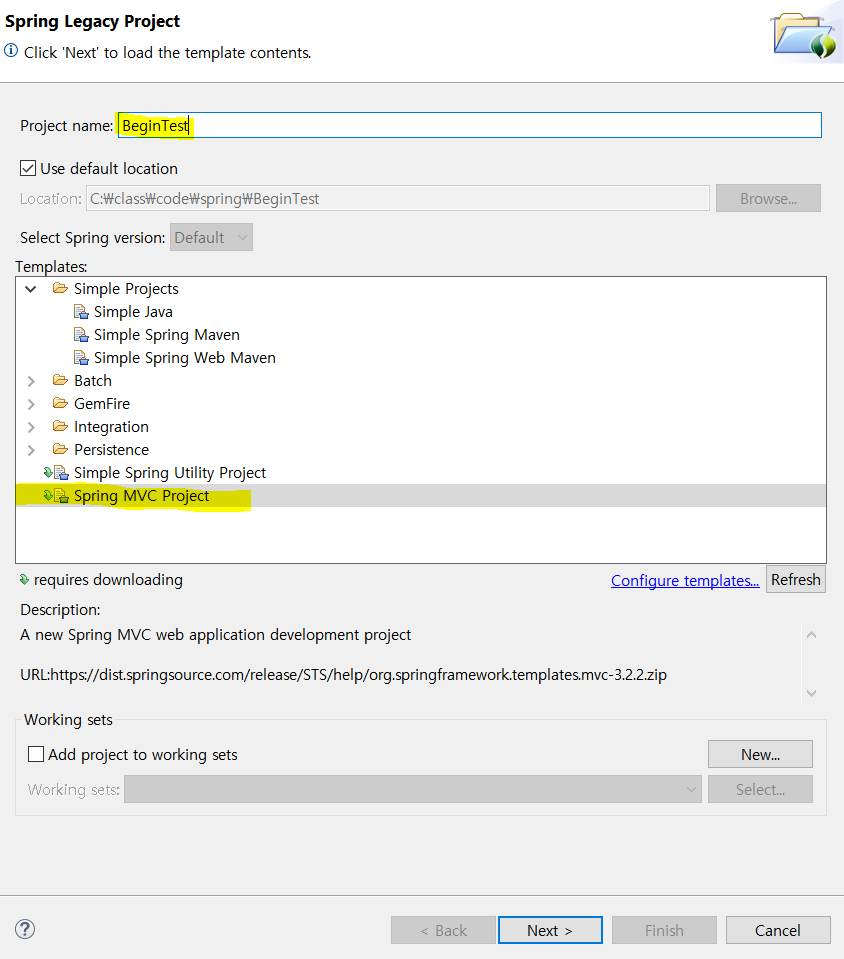Image resolution: width=844 pixels, height=959 pixels.
Task: Click the New working set button
Action: [x=760, y=754]
